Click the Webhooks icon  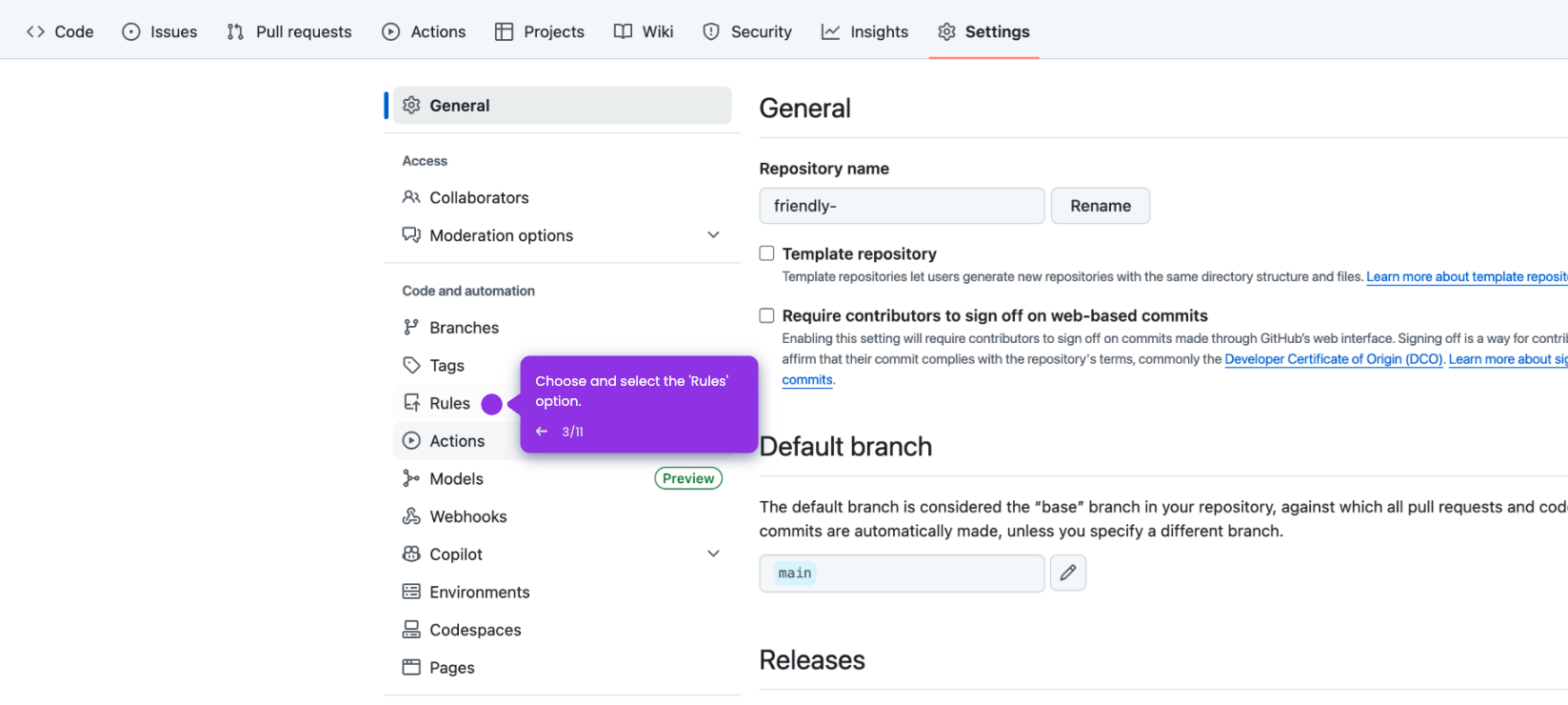tap(411, 516)
